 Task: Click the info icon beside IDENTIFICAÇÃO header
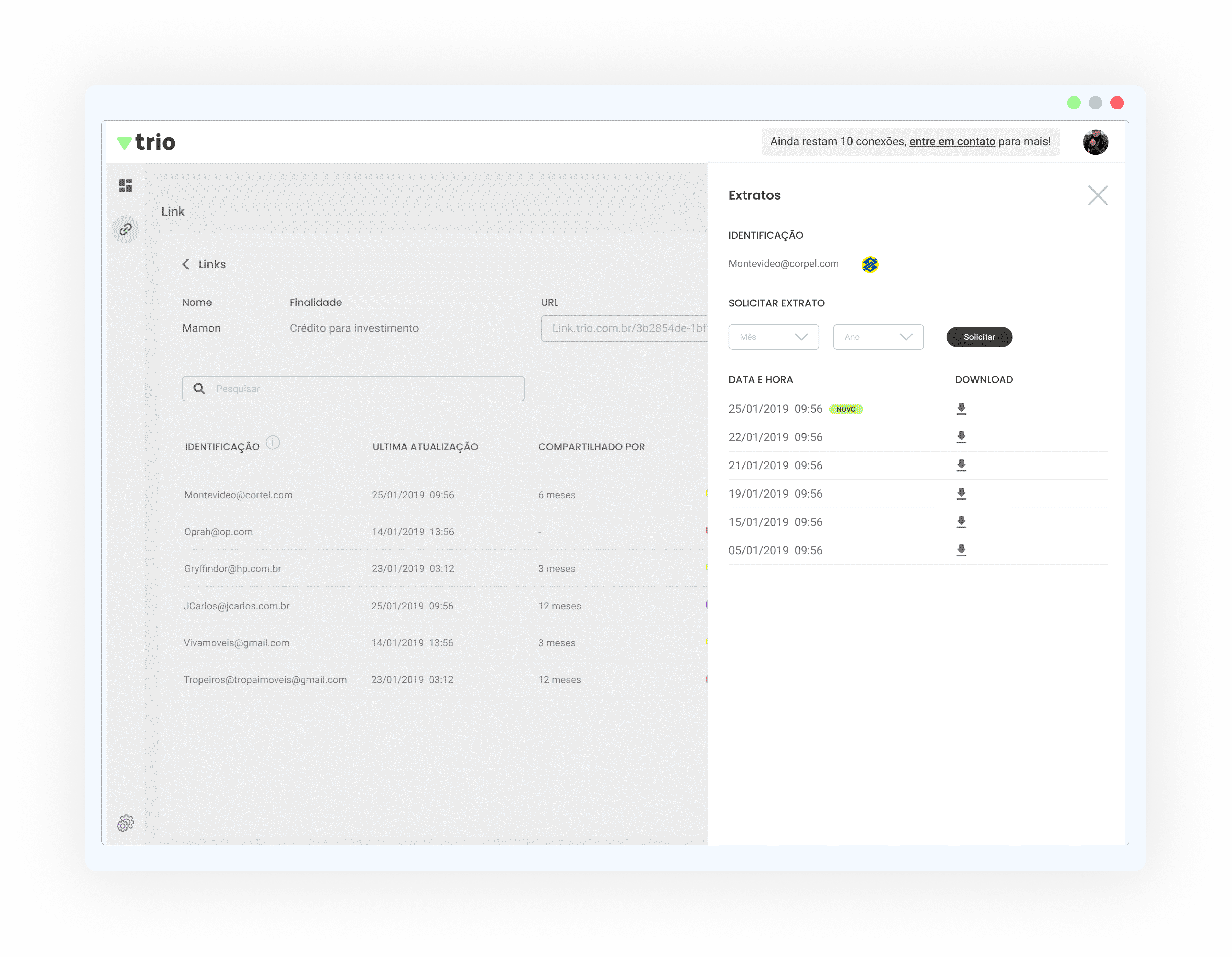tap(273, 443)
